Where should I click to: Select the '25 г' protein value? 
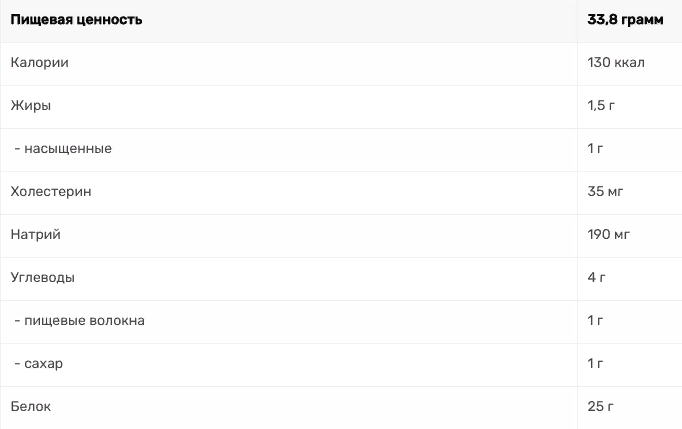[600, 406]
